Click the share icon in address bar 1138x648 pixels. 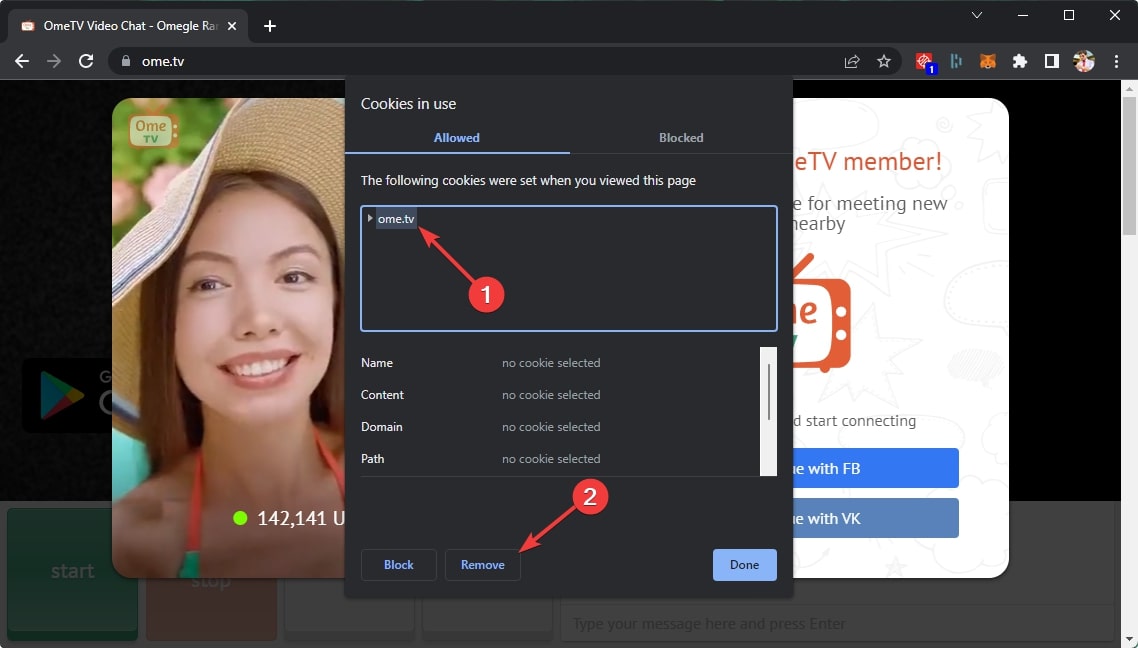coord(851,61)
